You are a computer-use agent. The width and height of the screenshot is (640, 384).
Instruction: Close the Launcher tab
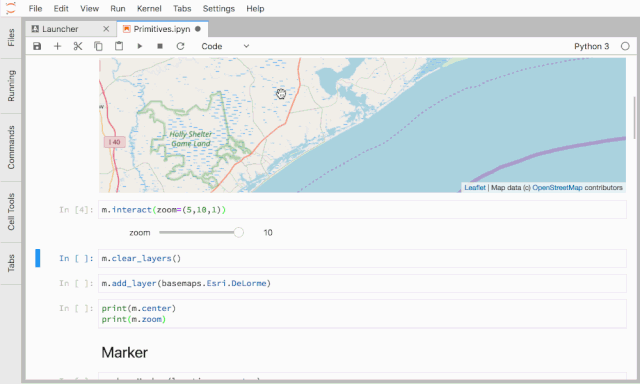[106, 29]
